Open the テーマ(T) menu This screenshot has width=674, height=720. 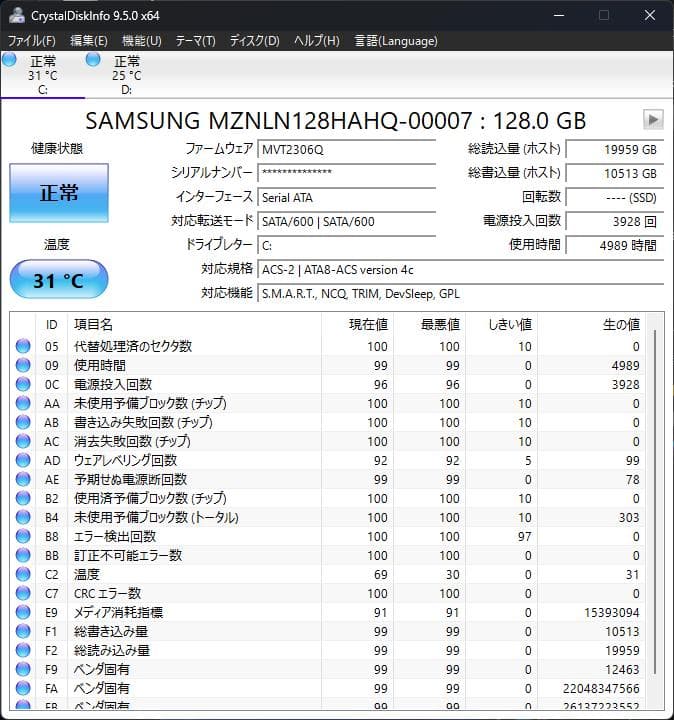[x=195, y=41]
